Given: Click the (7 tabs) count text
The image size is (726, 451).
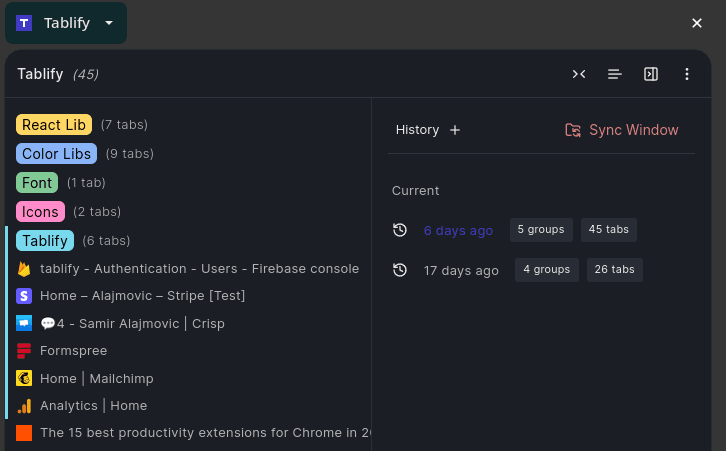Looking at the screenshot, I should [x=124, y=125].
